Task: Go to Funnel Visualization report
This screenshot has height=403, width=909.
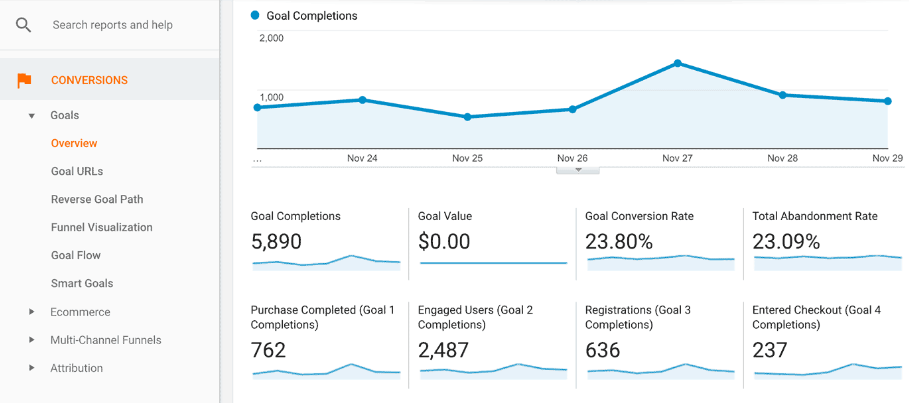Action: (102, 227)
